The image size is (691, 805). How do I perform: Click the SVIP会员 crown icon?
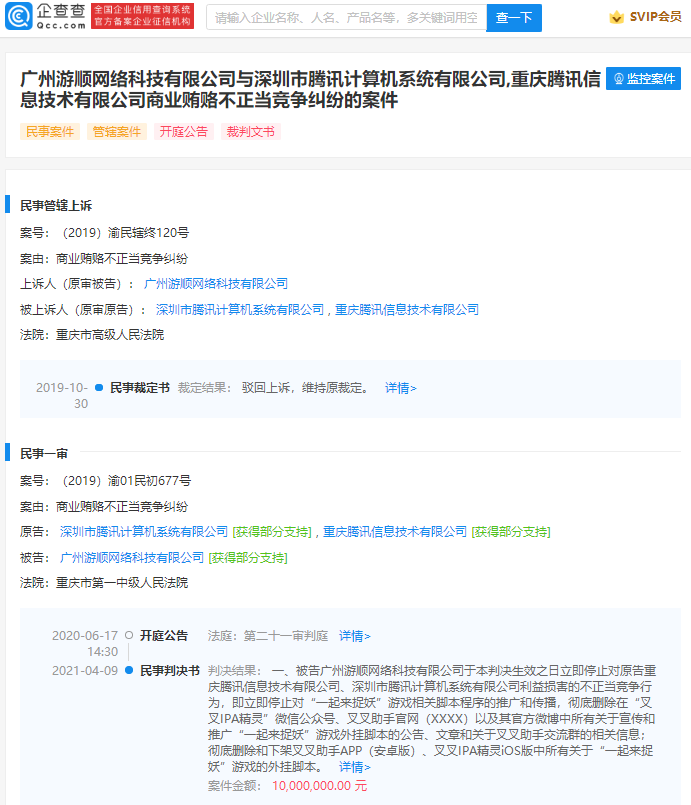coord(616,17)
